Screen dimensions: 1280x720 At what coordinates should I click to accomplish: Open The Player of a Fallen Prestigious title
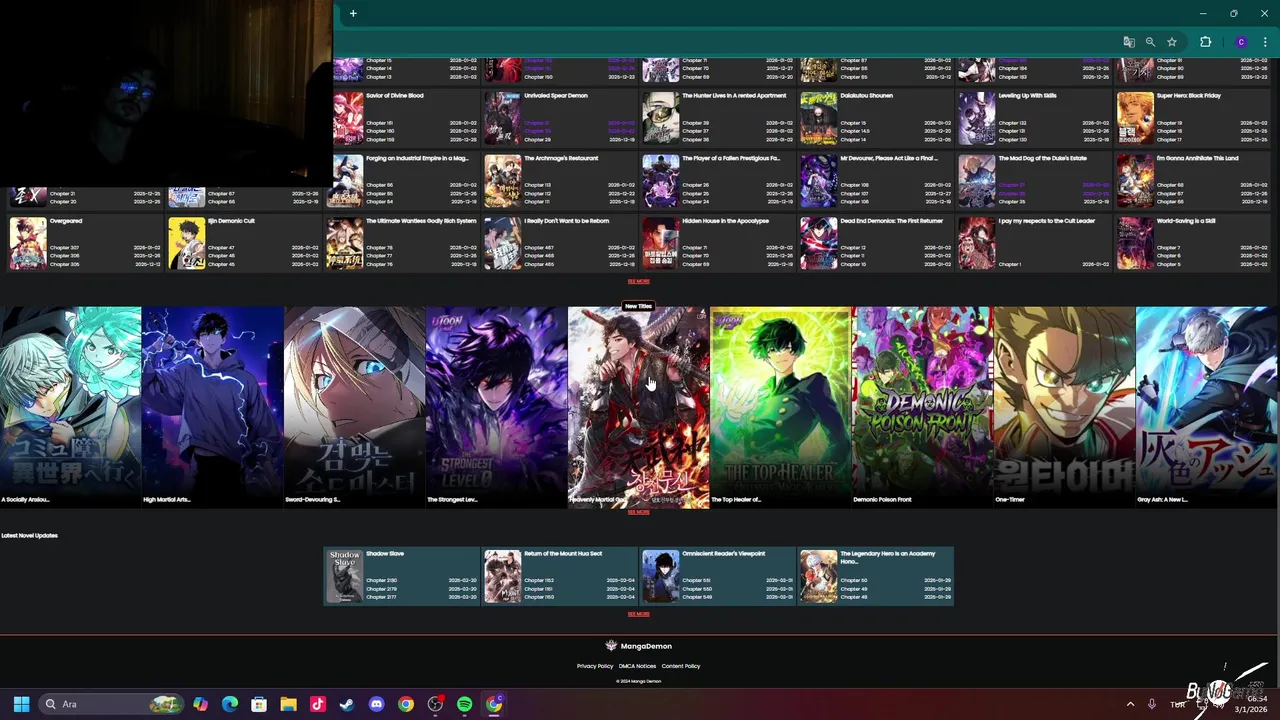click(731, 158)
